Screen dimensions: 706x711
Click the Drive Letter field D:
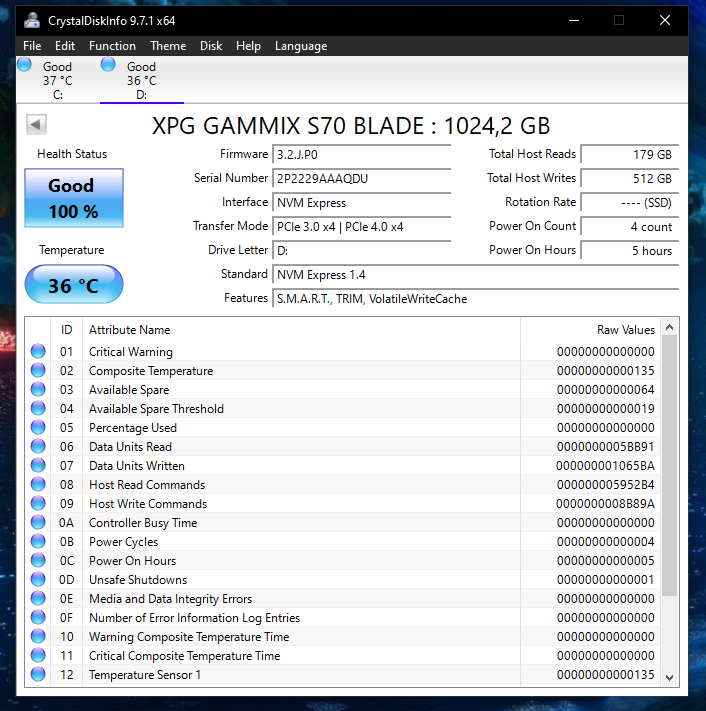tap(361, 251)
